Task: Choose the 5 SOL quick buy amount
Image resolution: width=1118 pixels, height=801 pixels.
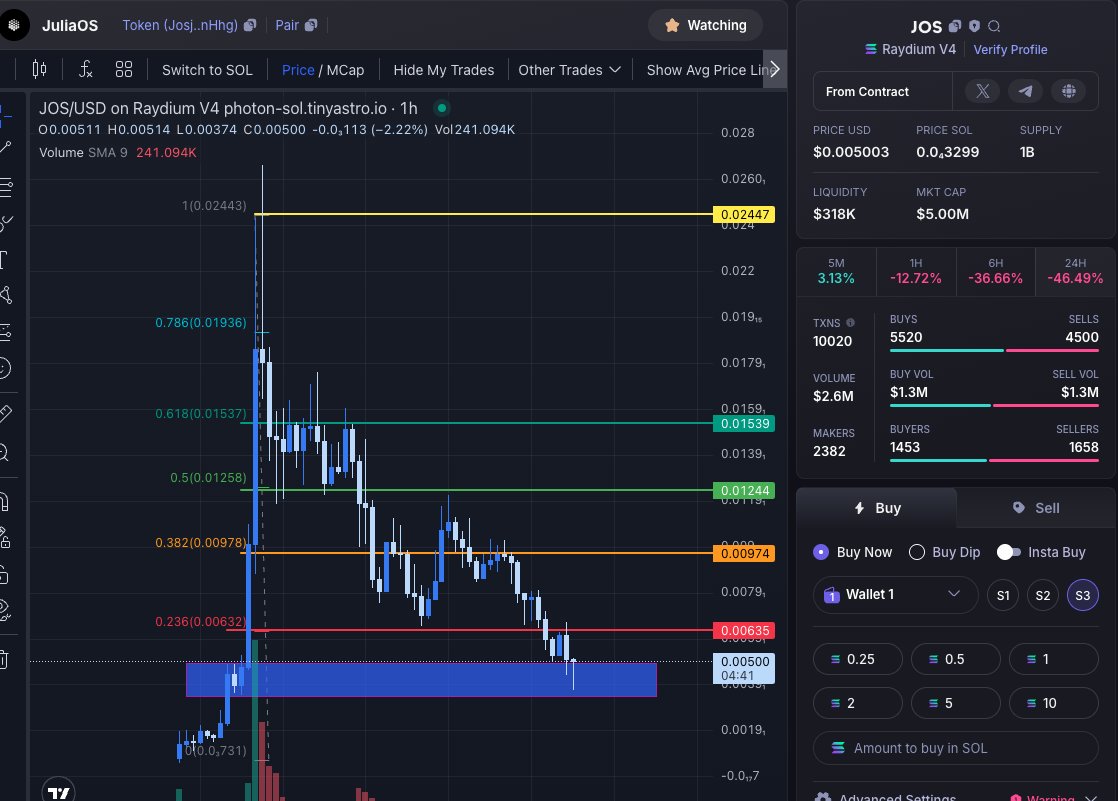Action: (955, 703)
